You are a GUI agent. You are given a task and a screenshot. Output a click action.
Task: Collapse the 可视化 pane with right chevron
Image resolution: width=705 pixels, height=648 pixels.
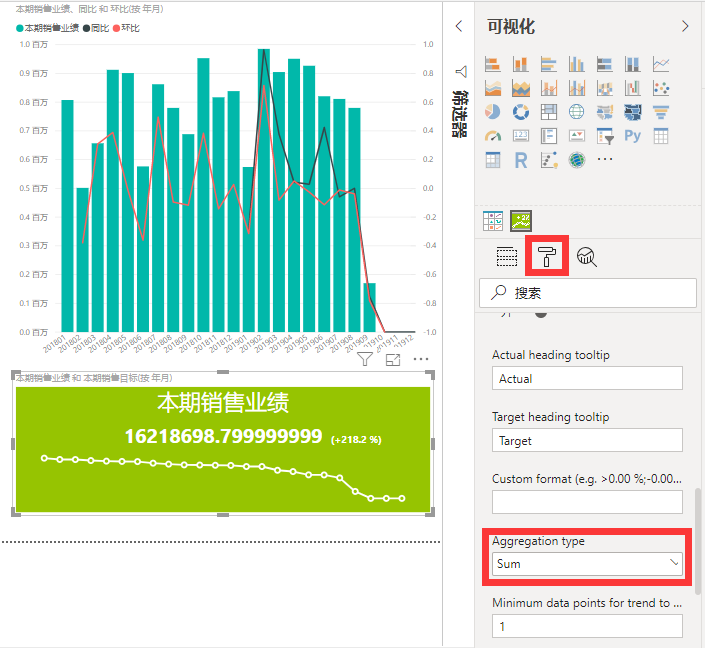click(x=685, y=26)
